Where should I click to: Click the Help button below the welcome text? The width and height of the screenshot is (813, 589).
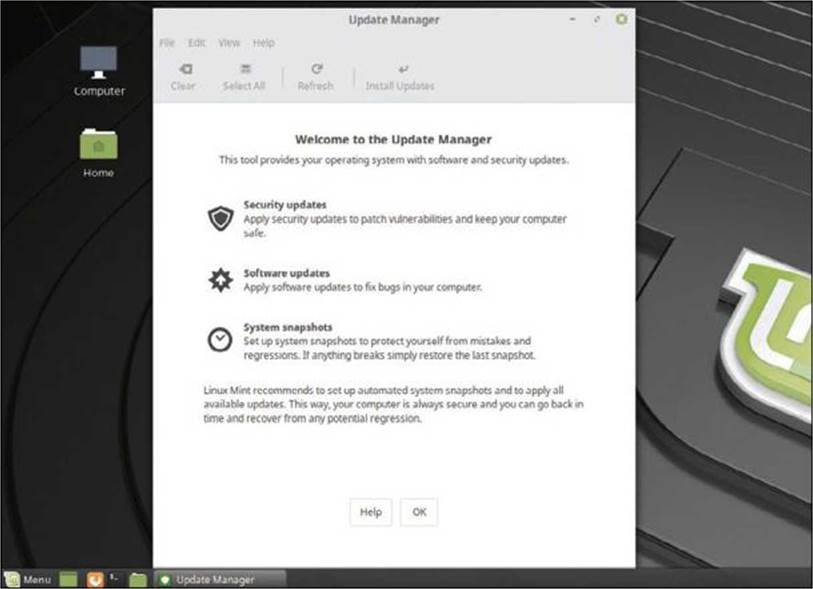point(371,512)
